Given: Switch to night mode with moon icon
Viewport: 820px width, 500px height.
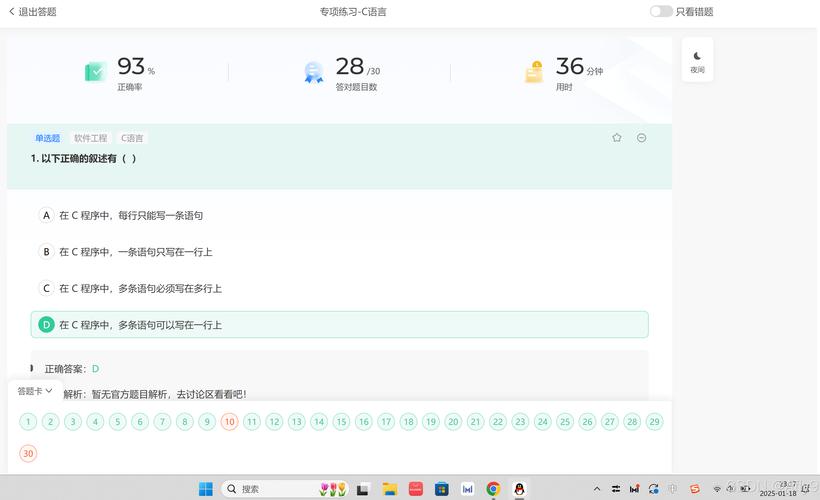Looking at the screenshot, I should click(x=697, y=61).
